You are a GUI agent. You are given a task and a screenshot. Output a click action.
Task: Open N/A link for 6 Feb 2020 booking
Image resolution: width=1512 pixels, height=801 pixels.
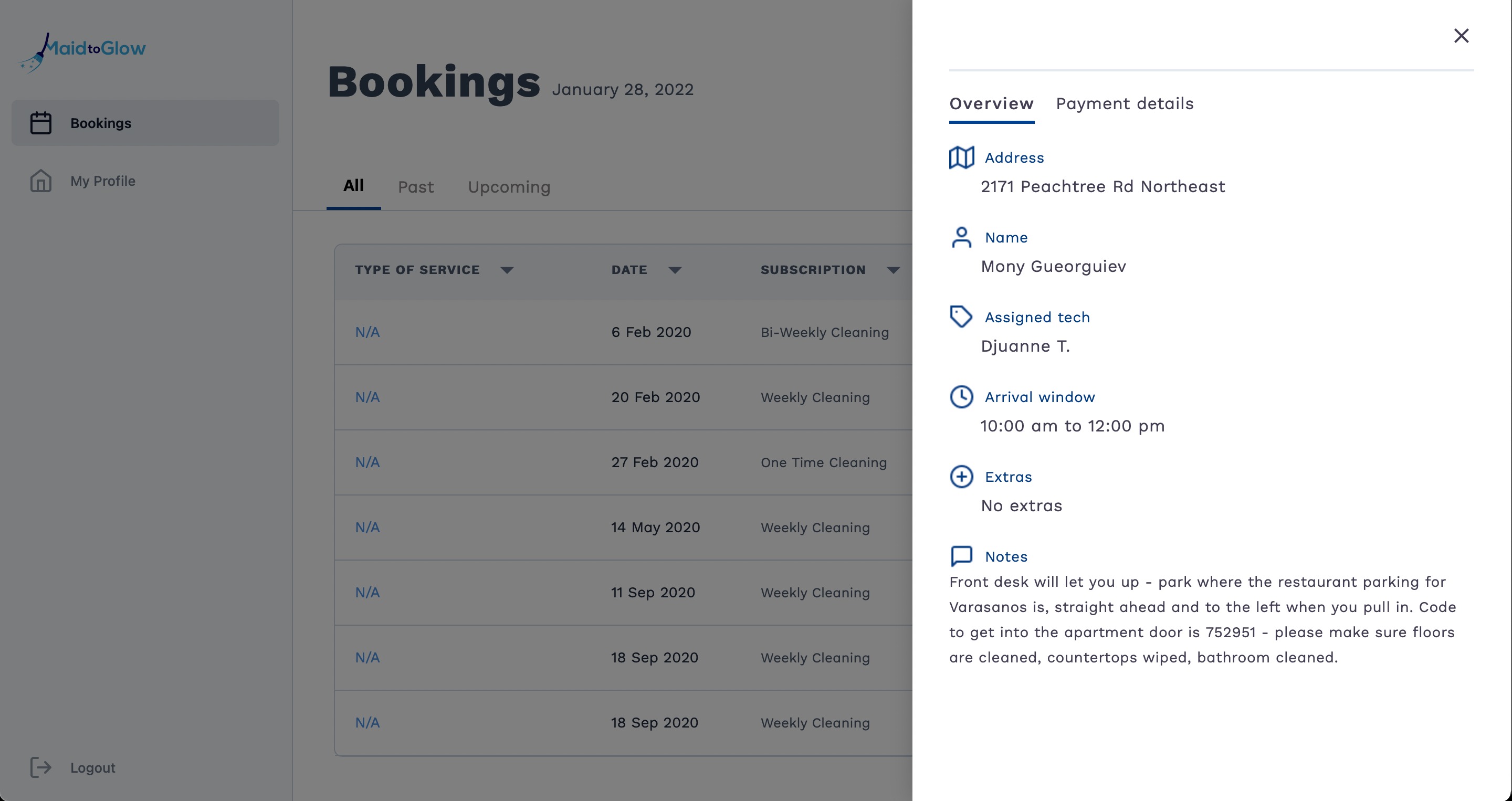(367, 332)
